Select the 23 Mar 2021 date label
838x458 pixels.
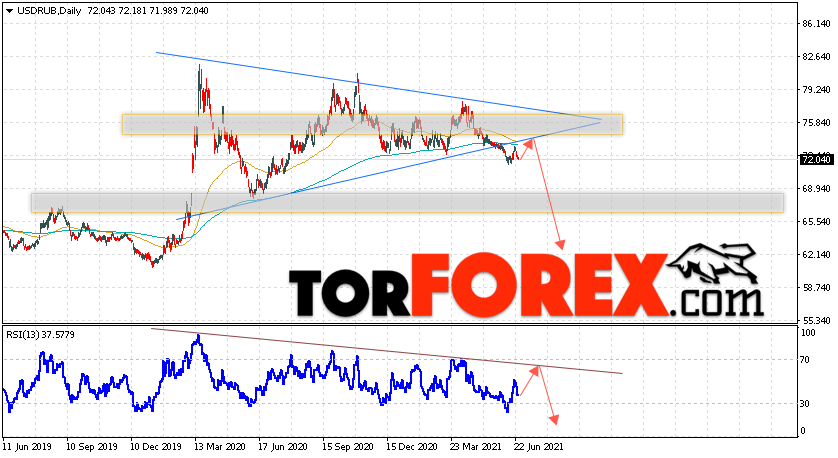click(476, 446)
